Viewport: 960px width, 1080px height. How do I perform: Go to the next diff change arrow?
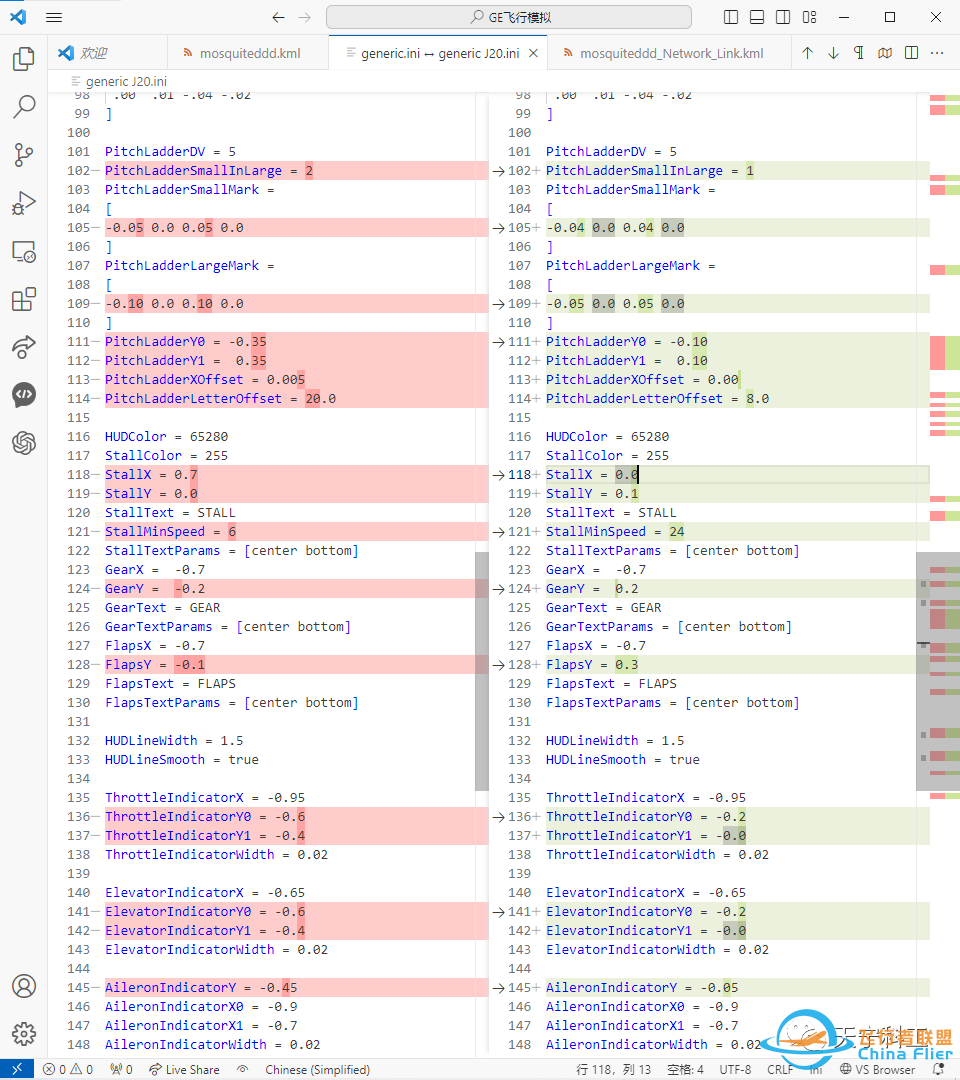(833, 53)
